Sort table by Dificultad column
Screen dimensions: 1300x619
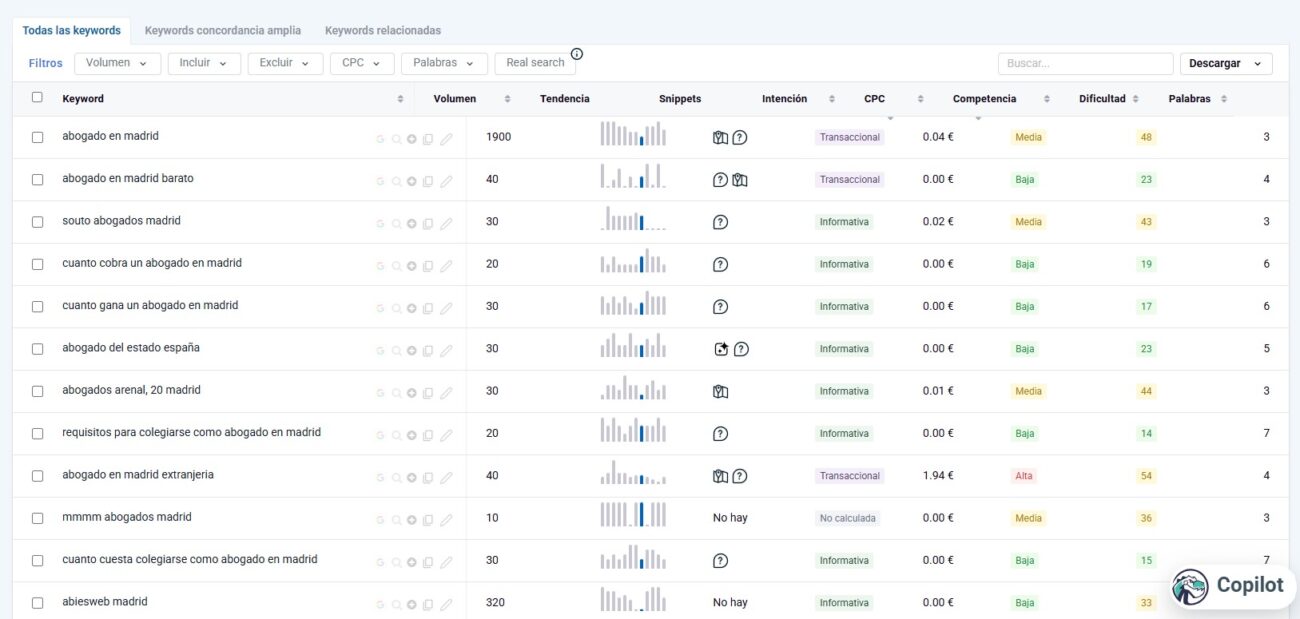[x=1135, y=99]
